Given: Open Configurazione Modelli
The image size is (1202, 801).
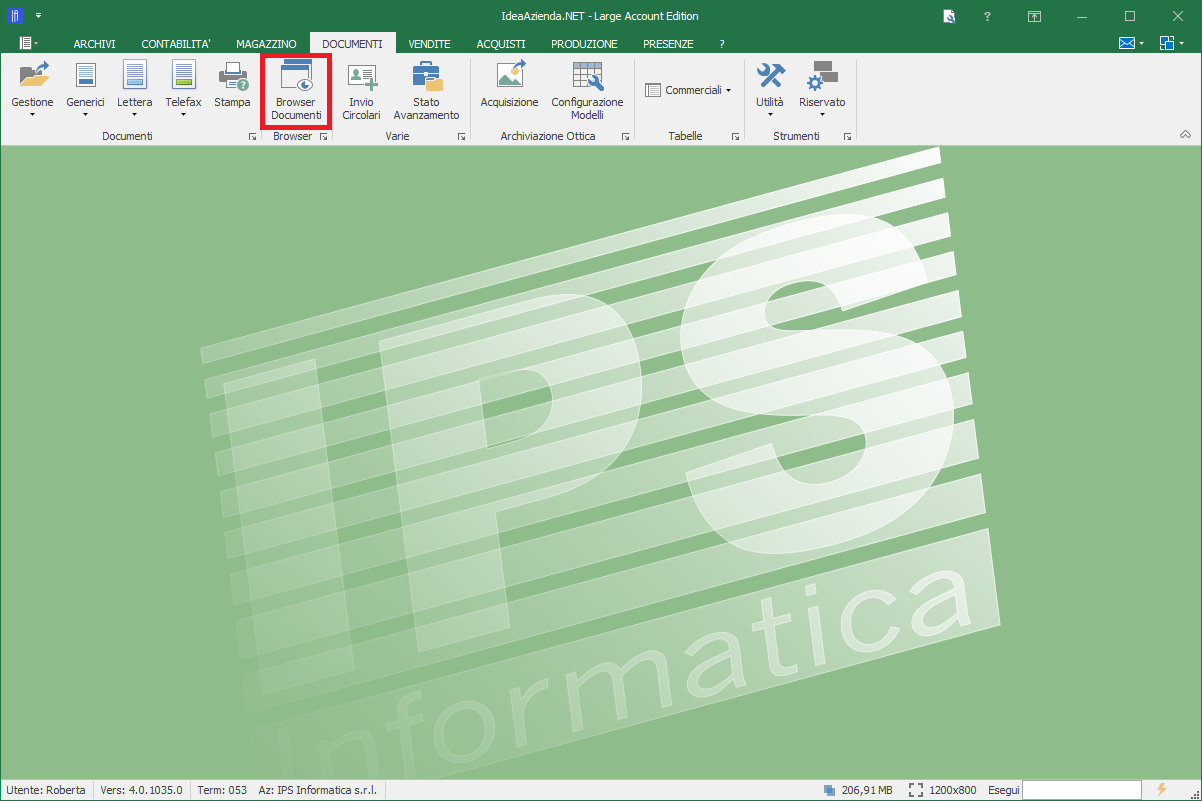Looking at the screenshot, I should coord(587,91).
